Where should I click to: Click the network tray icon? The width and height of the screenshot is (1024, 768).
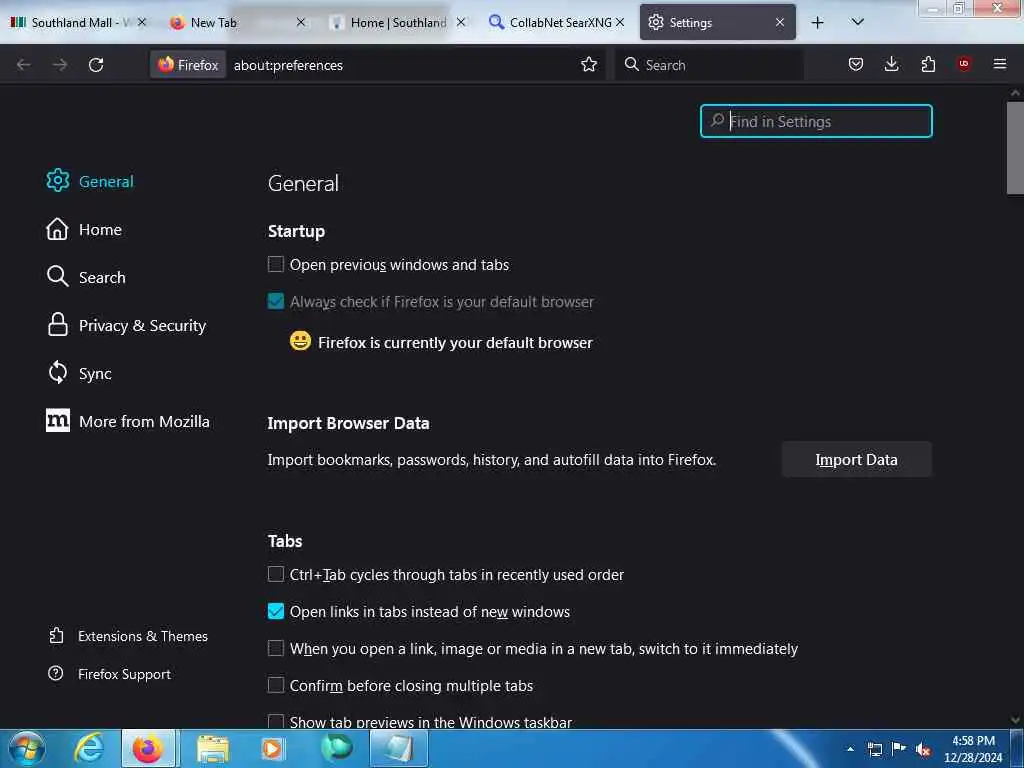pyautogui.click(x=874, y=749)
